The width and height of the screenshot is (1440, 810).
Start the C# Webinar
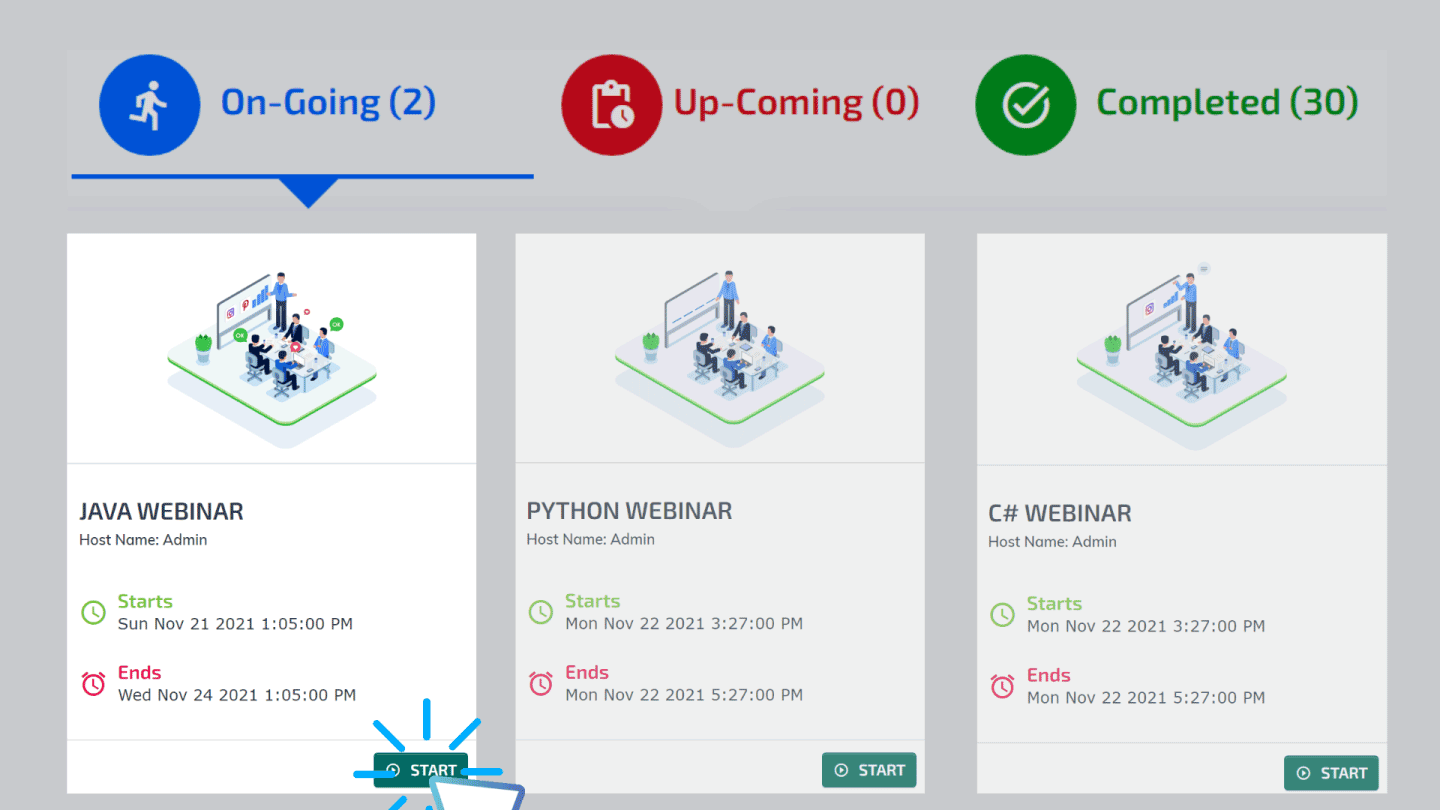pyautogui.click(x=1331, y=773)
